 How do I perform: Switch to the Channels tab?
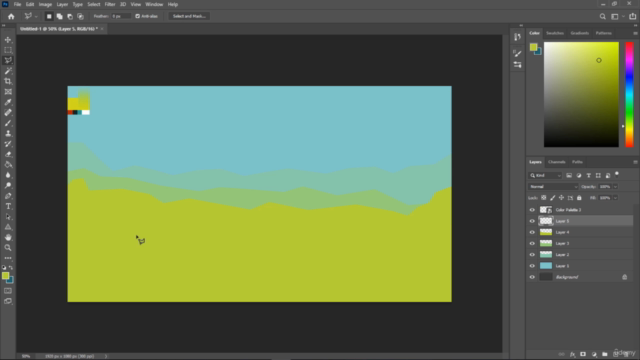pyautogui.click(x=556, y=162)
